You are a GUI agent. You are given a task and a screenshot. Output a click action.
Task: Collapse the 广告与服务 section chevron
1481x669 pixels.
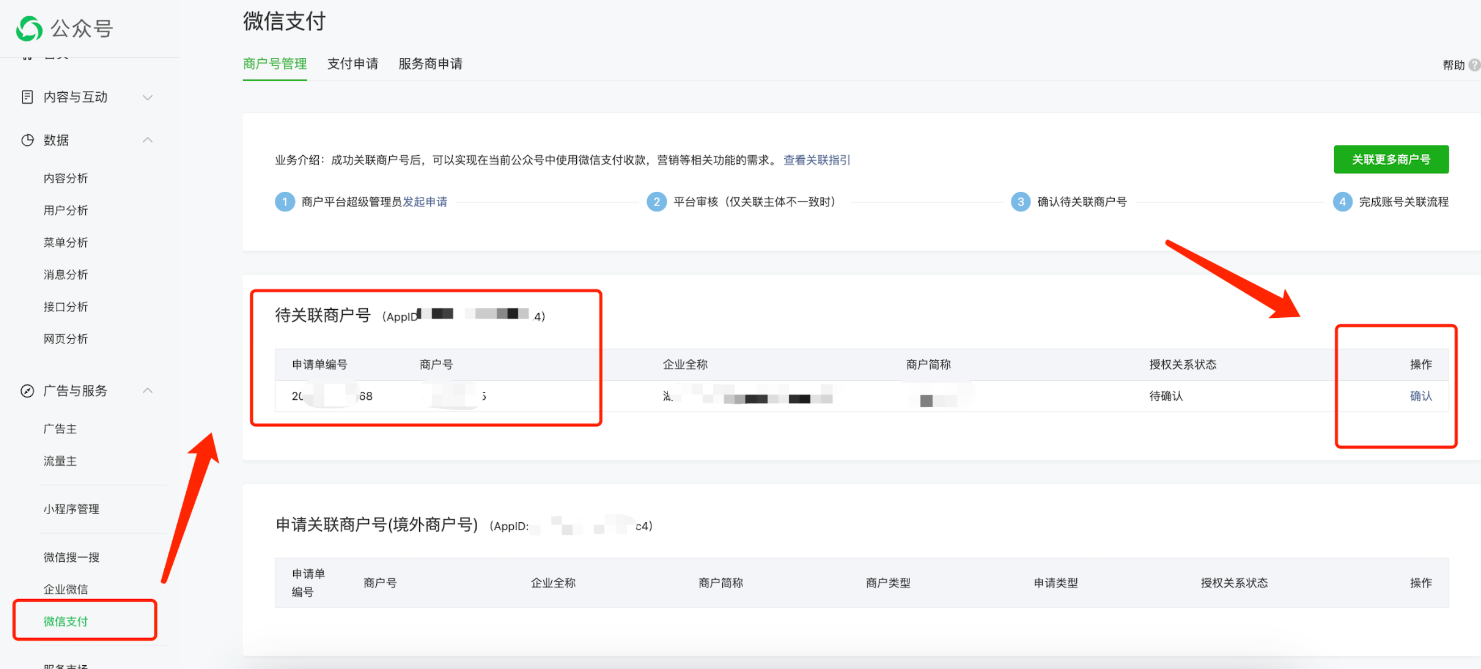pyautogui.click(x=148, y=391)
